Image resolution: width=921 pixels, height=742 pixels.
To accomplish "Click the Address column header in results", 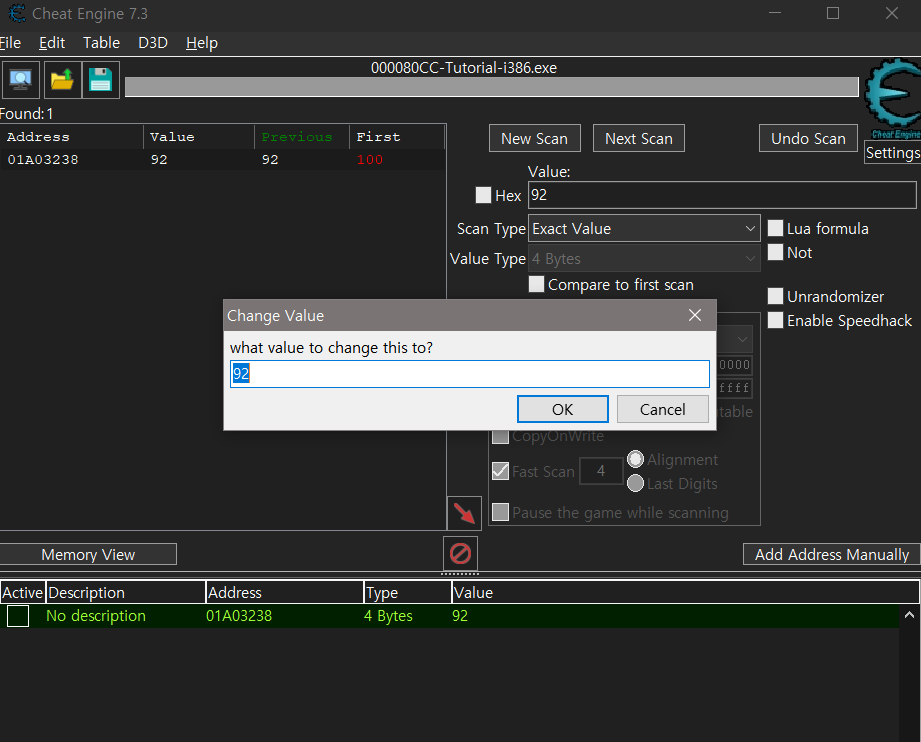I will click(72, 137).
